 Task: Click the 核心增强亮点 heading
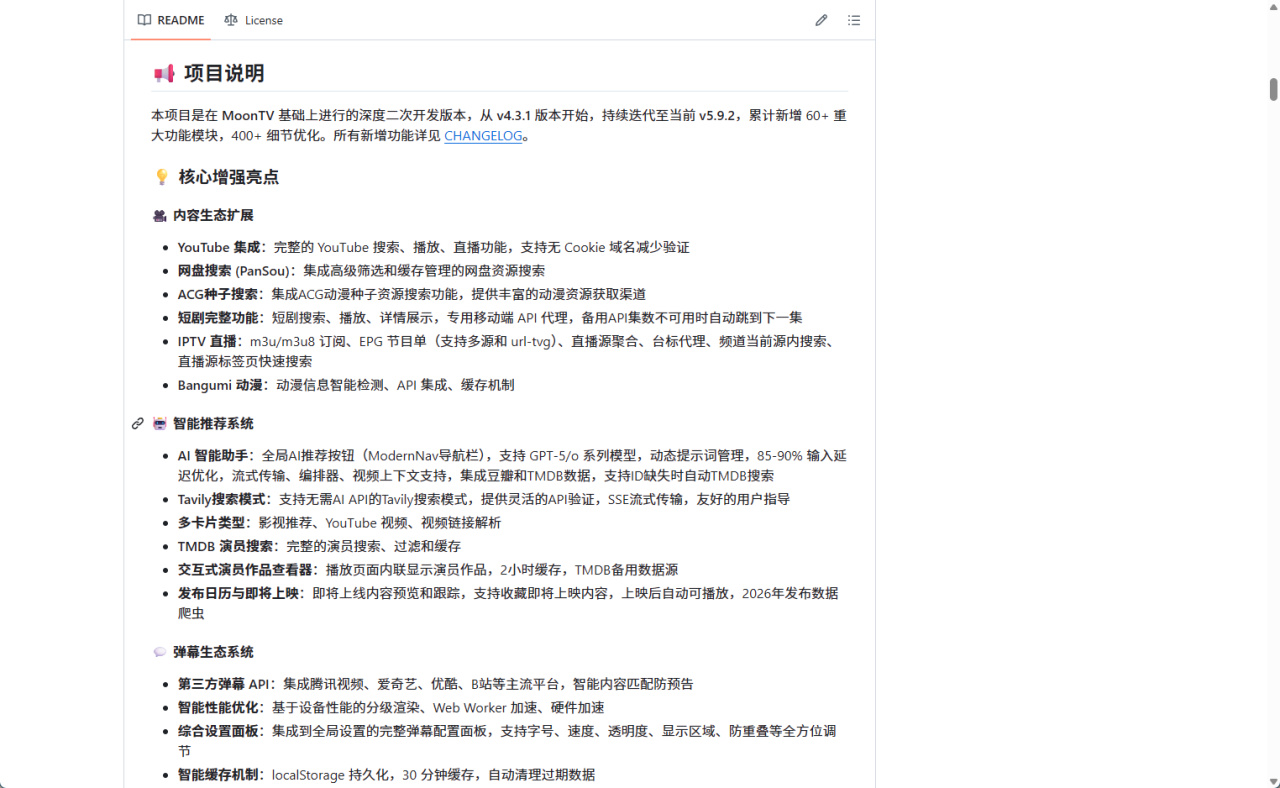[x=229, y=177]
